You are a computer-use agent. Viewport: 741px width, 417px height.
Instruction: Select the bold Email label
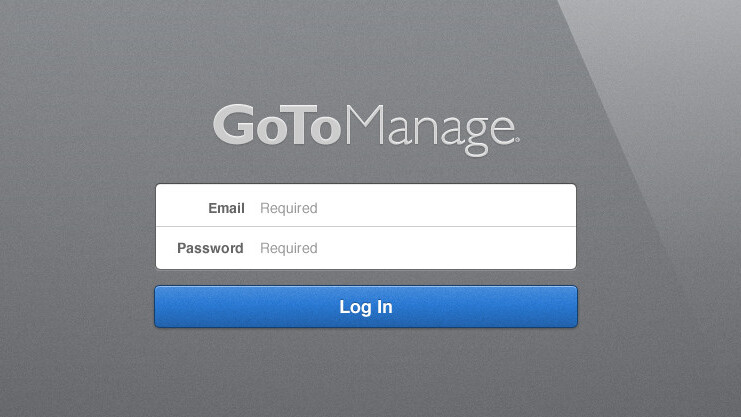tap(226, 208)
